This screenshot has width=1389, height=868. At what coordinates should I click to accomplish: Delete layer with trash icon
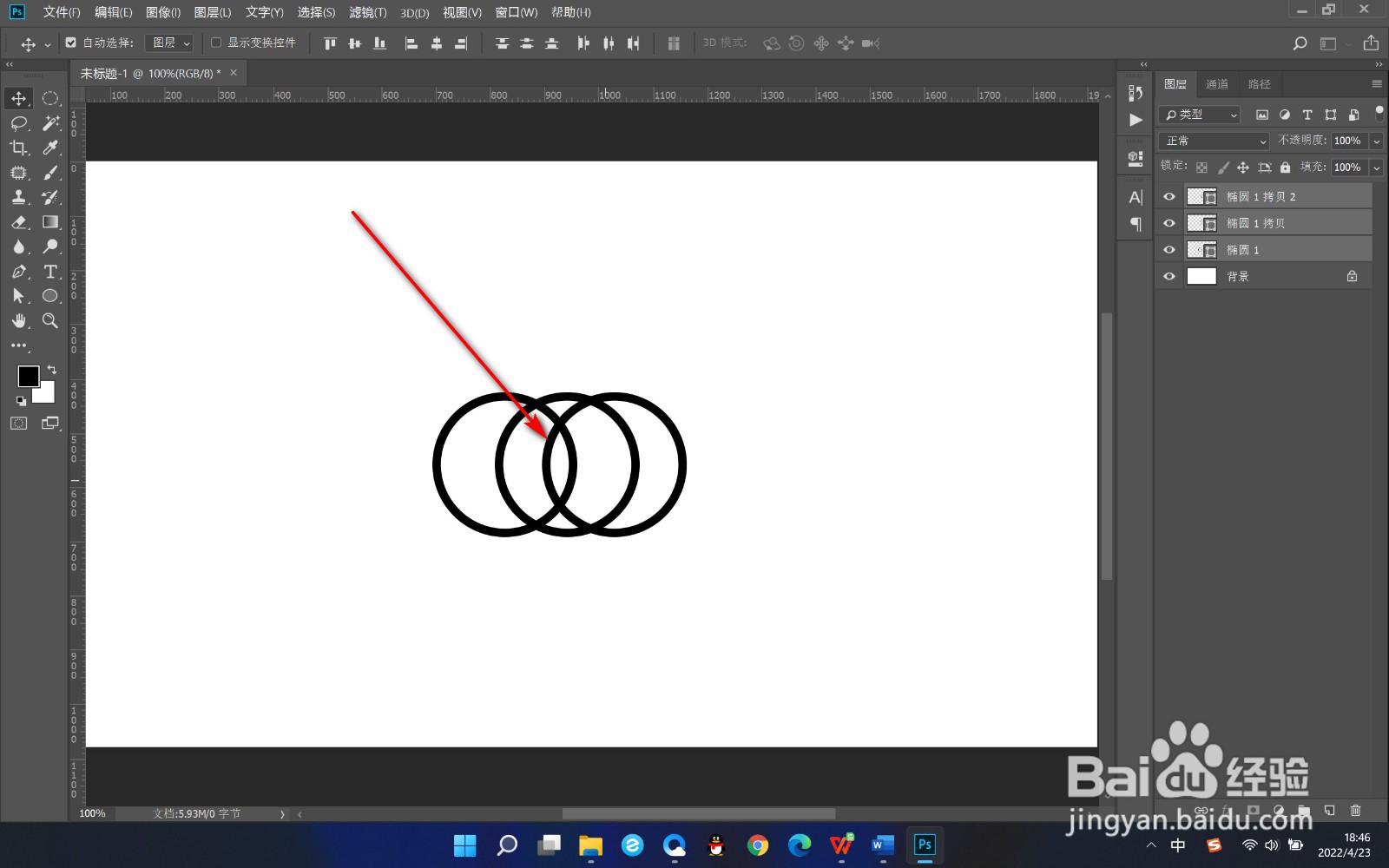click(1356, 811)
